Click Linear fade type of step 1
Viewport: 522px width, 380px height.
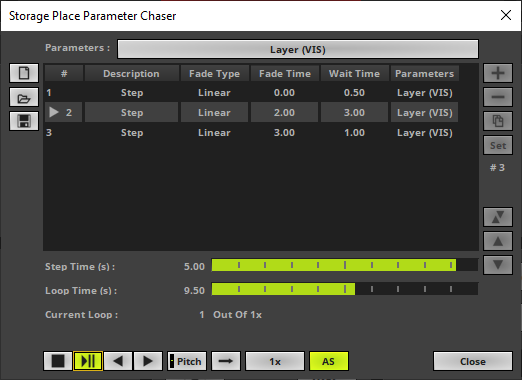point(214,93)
